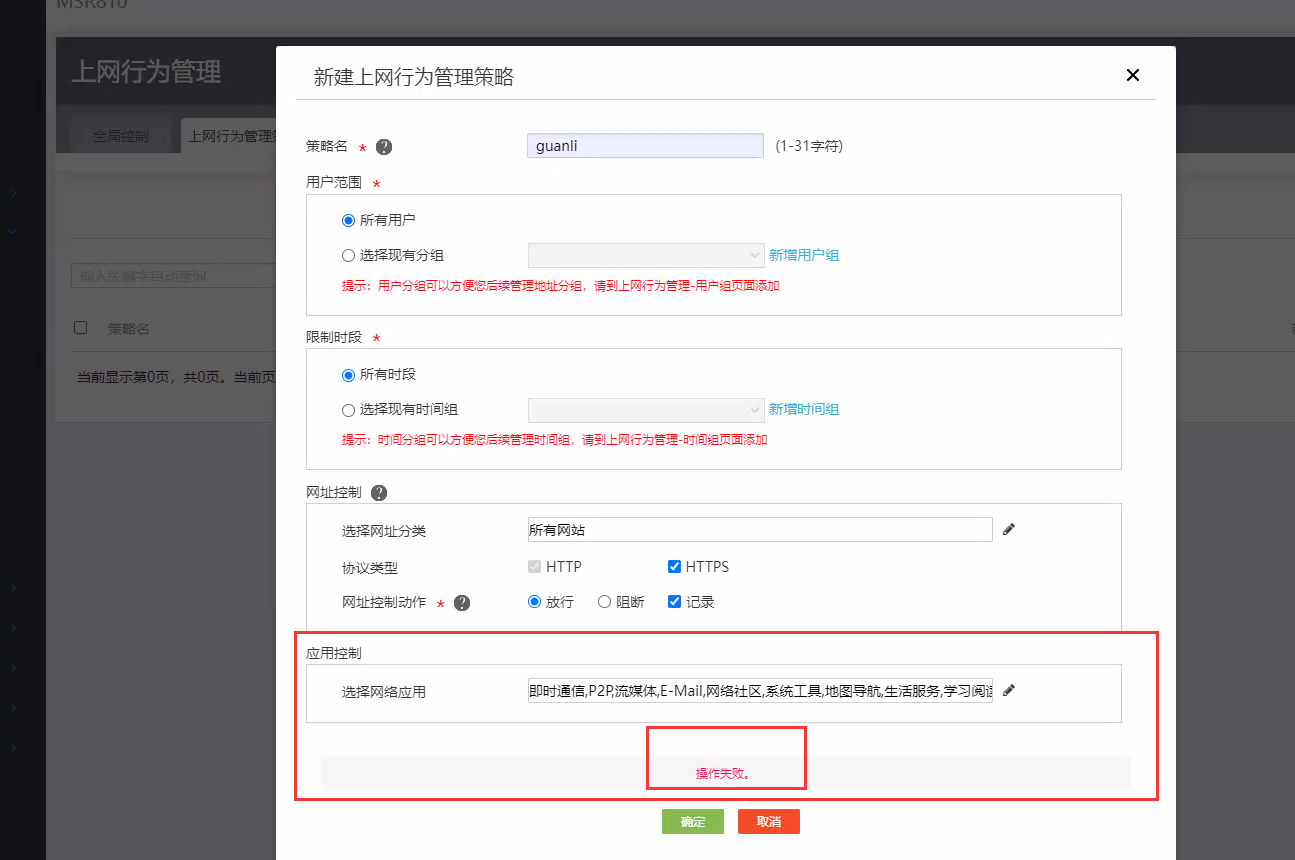The height and width of the screenshot is (860, 1295).
Task: Open the user group dropdown for 选择现有分组
Action: point(646,255)
